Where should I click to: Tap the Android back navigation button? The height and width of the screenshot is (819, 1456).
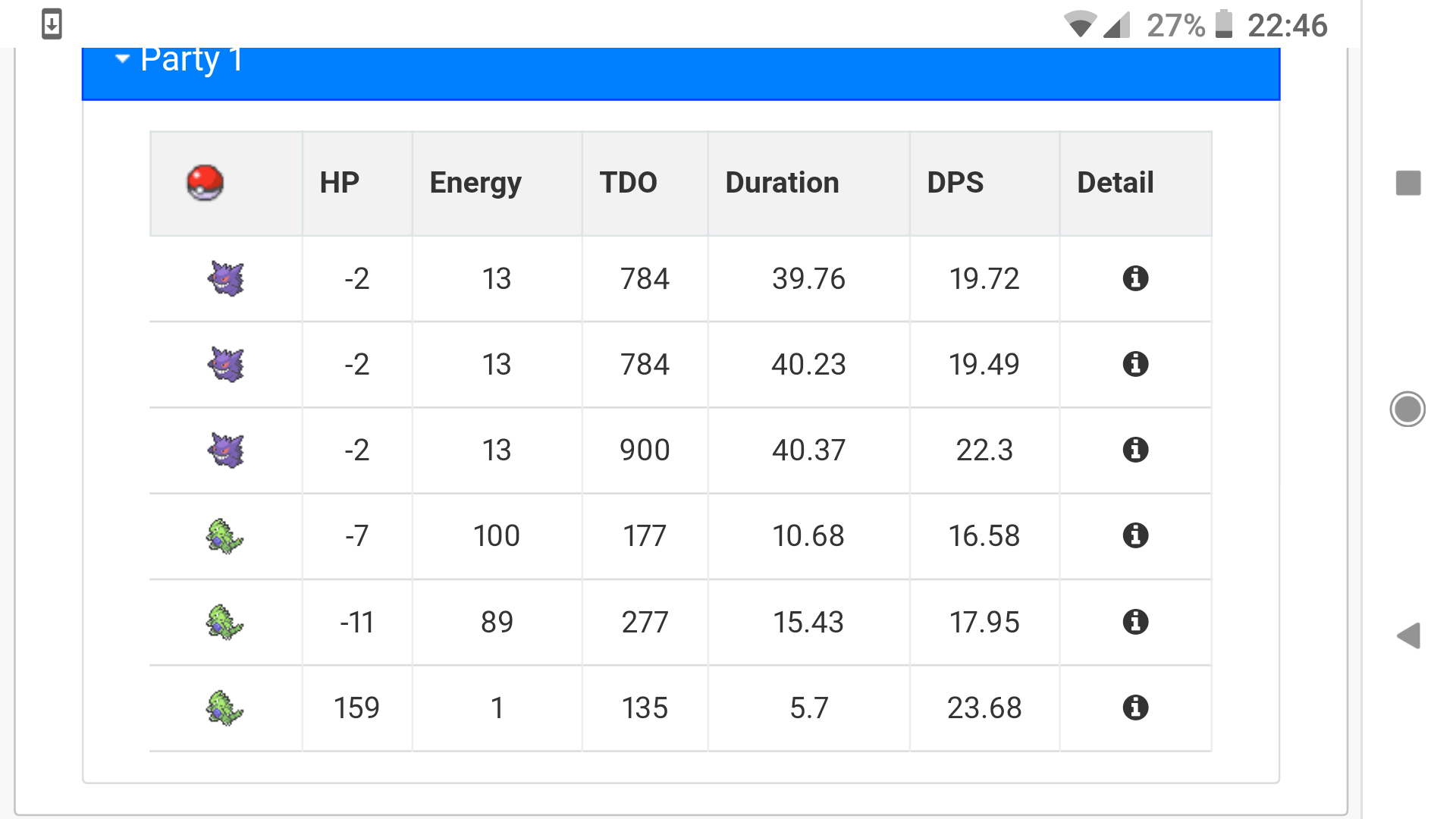coord(1408,635)
